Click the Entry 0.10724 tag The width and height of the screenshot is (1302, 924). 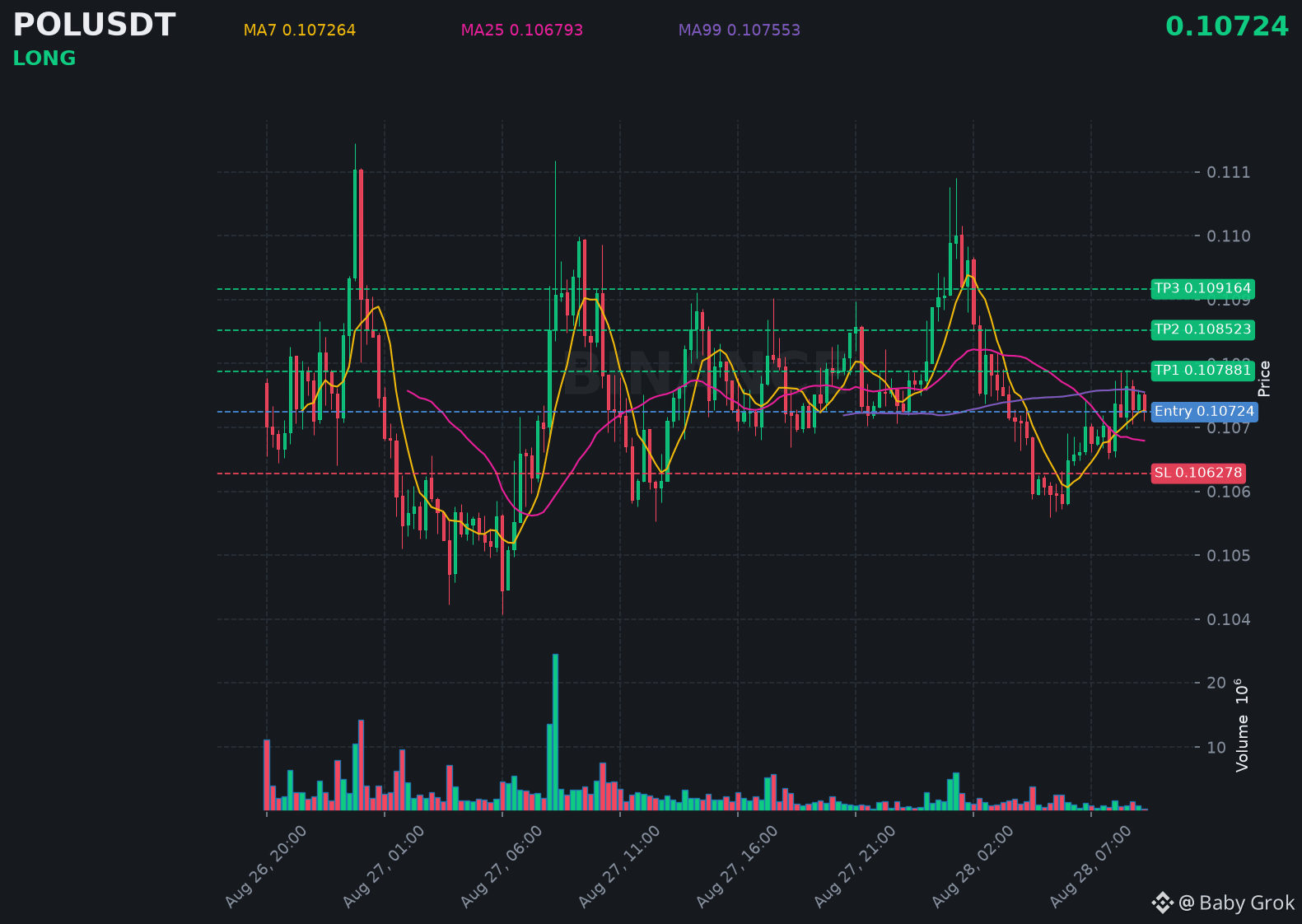tap(1204, 412)
